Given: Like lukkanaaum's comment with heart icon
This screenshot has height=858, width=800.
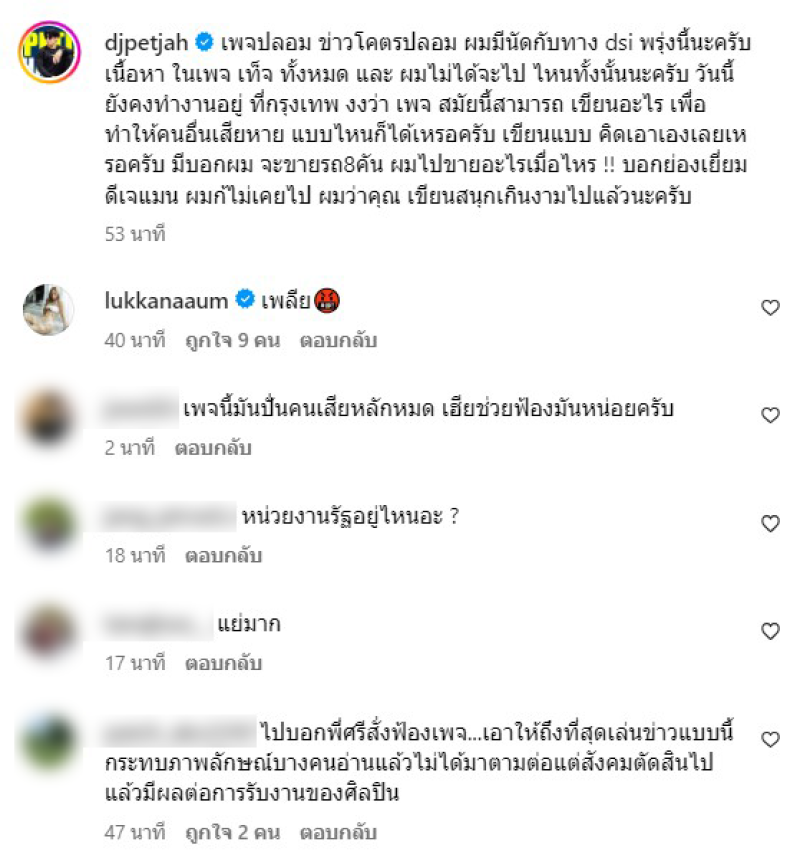Looking at the screenshot, I should (x=770, y=308).
